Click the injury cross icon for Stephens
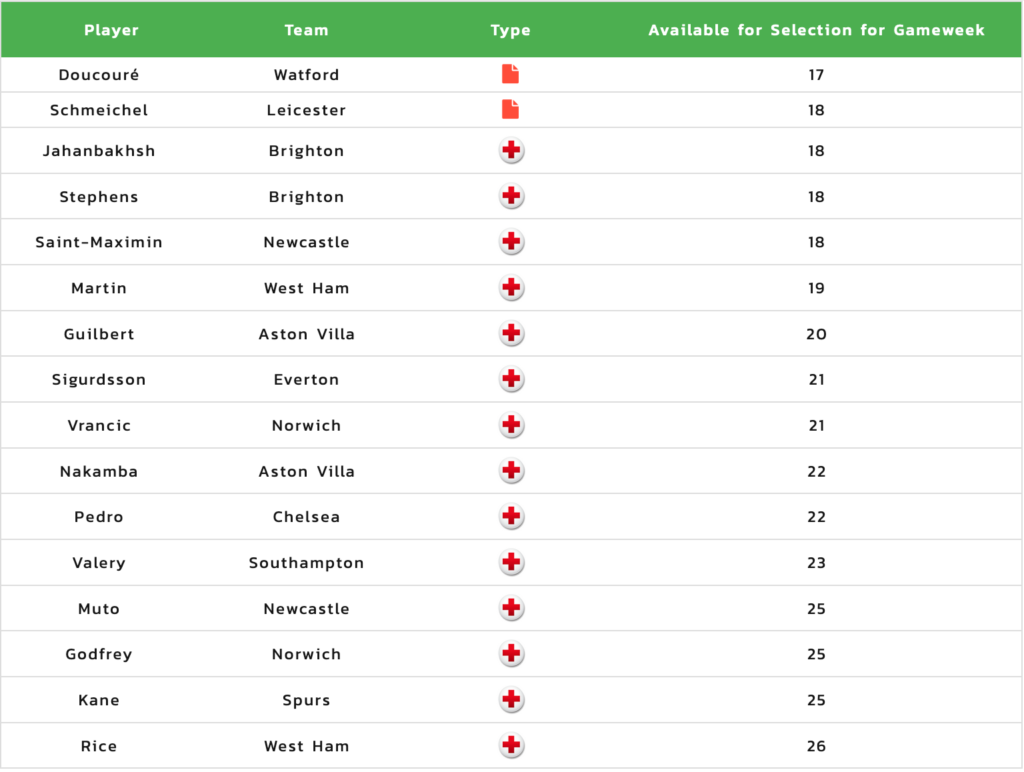 pos(511,196)
